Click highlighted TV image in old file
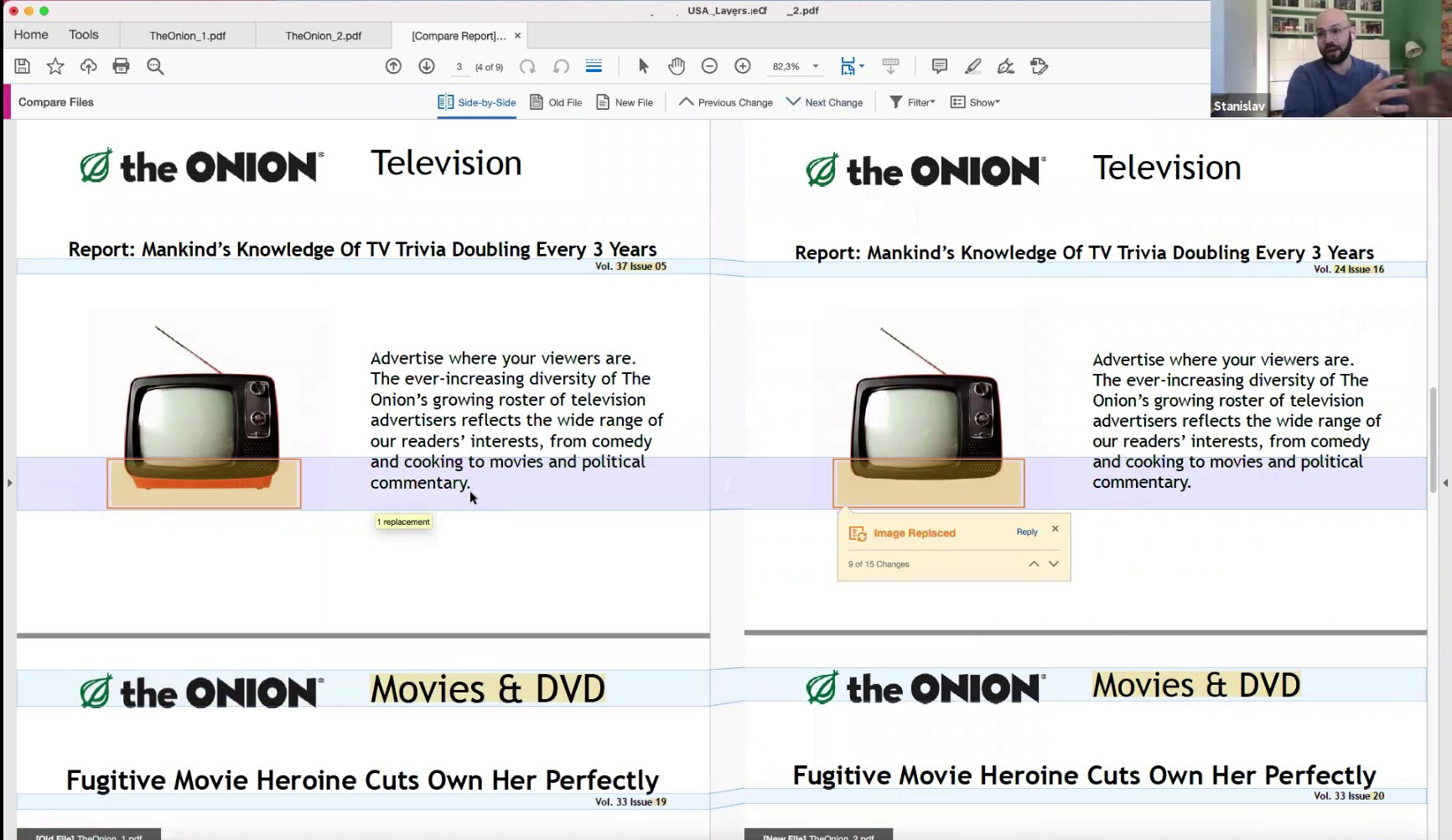This screenshot has width=1452, height=840. 204,483
